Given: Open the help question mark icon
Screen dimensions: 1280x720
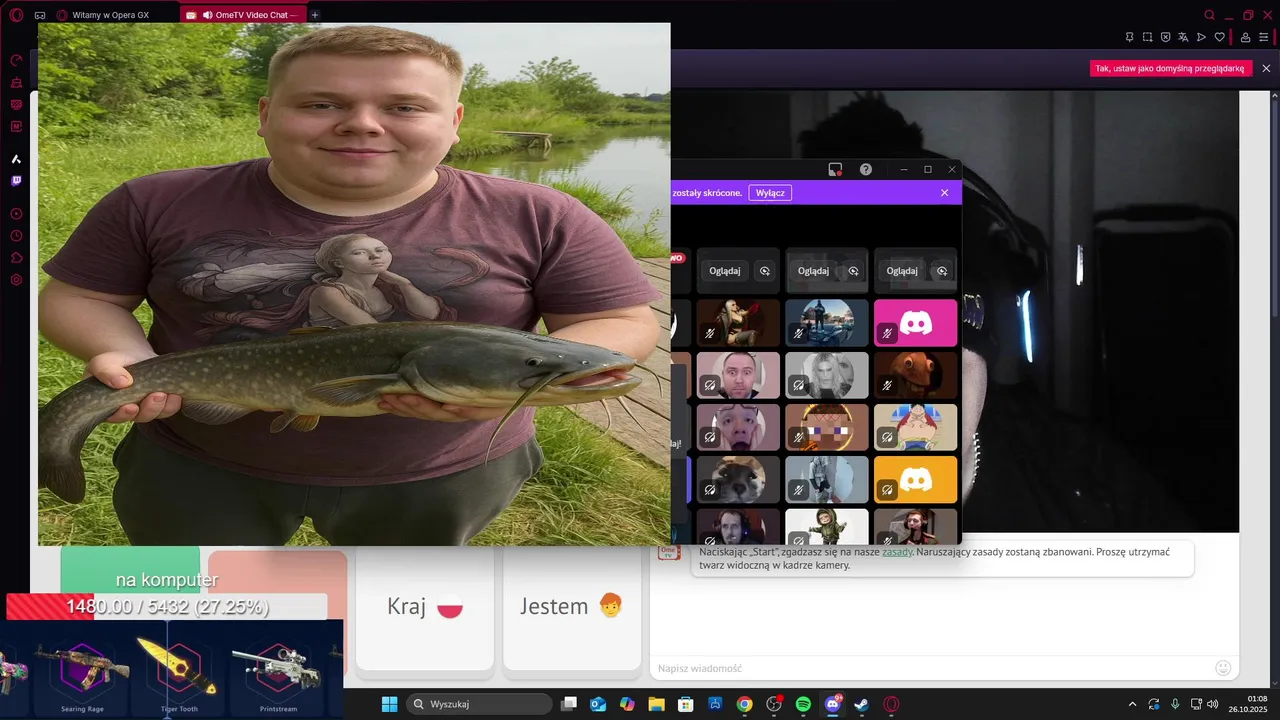Looking at the screenshot, I should click(866, 169).
